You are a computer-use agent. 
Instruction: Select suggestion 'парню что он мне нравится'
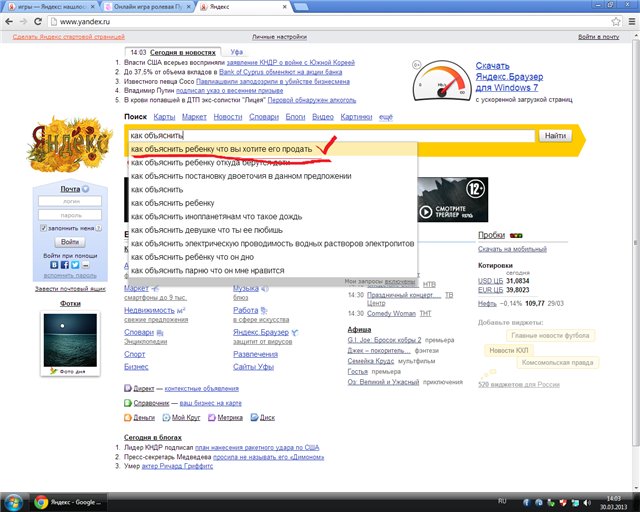coord(273,270)
